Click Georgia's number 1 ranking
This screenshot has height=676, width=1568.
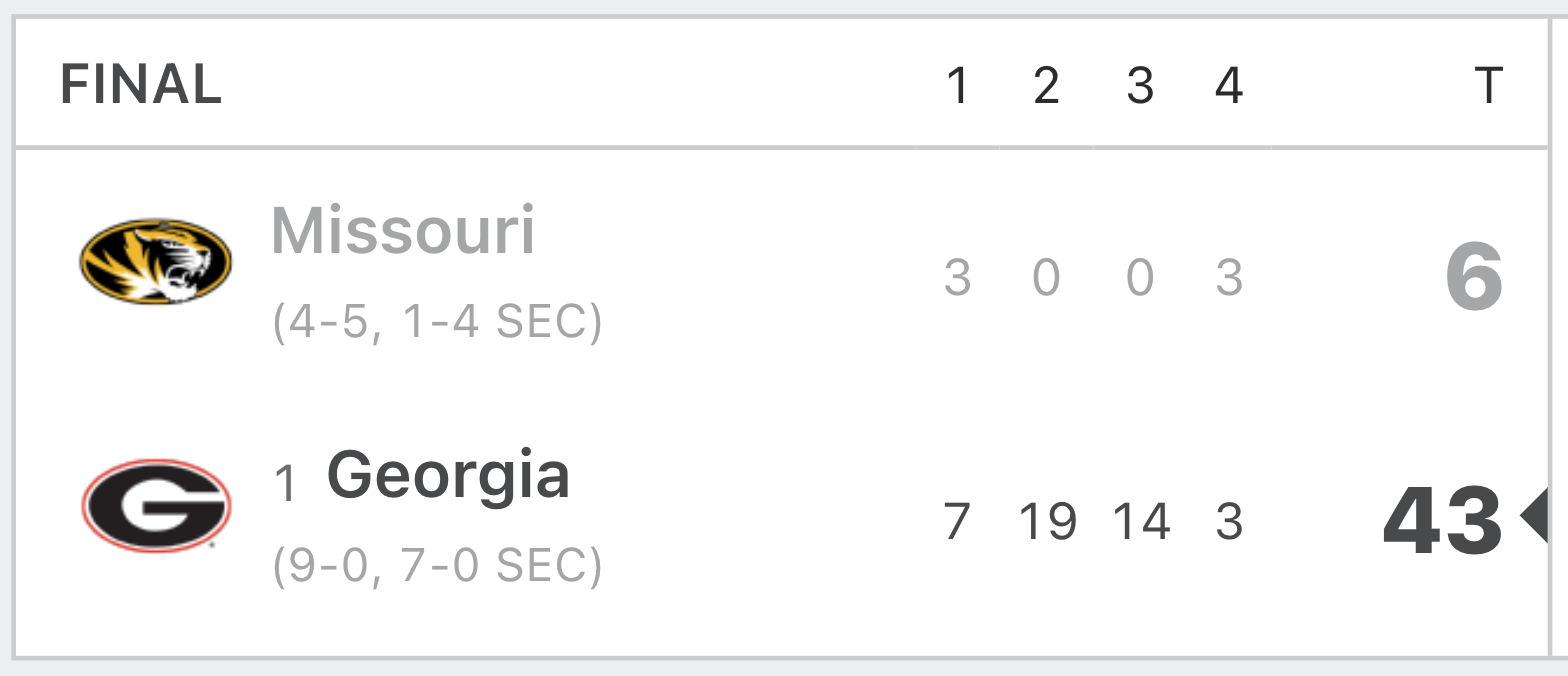tap(287, 484)
